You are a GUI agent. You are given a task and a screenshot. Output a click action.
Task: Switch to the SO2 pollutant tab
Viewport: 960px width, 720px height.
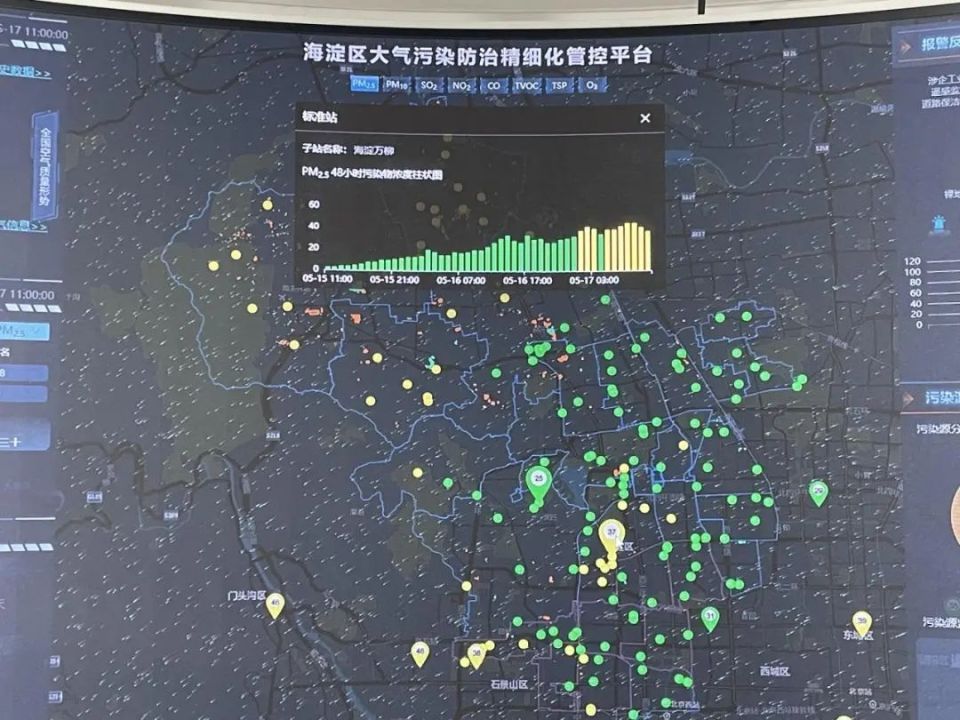(429, 84)
